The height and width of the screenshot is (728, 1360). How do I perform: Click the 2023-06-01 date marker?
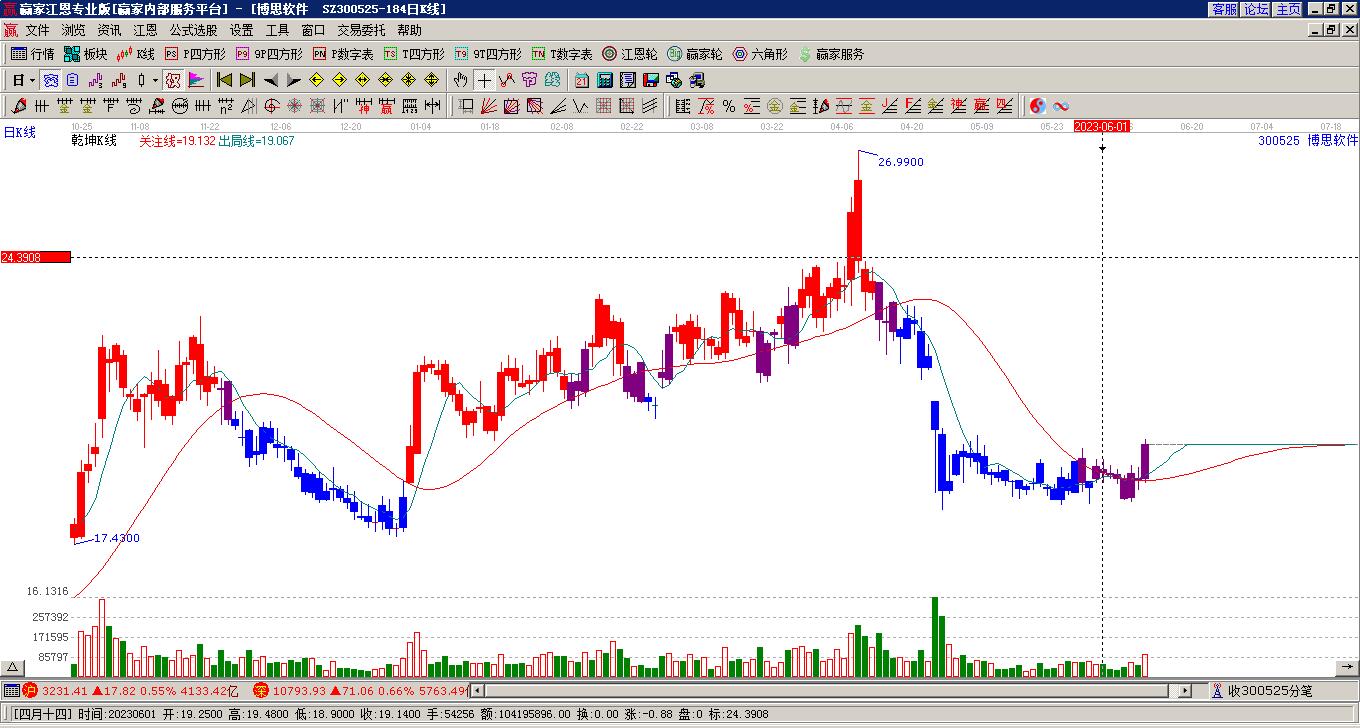point(1102,127)
